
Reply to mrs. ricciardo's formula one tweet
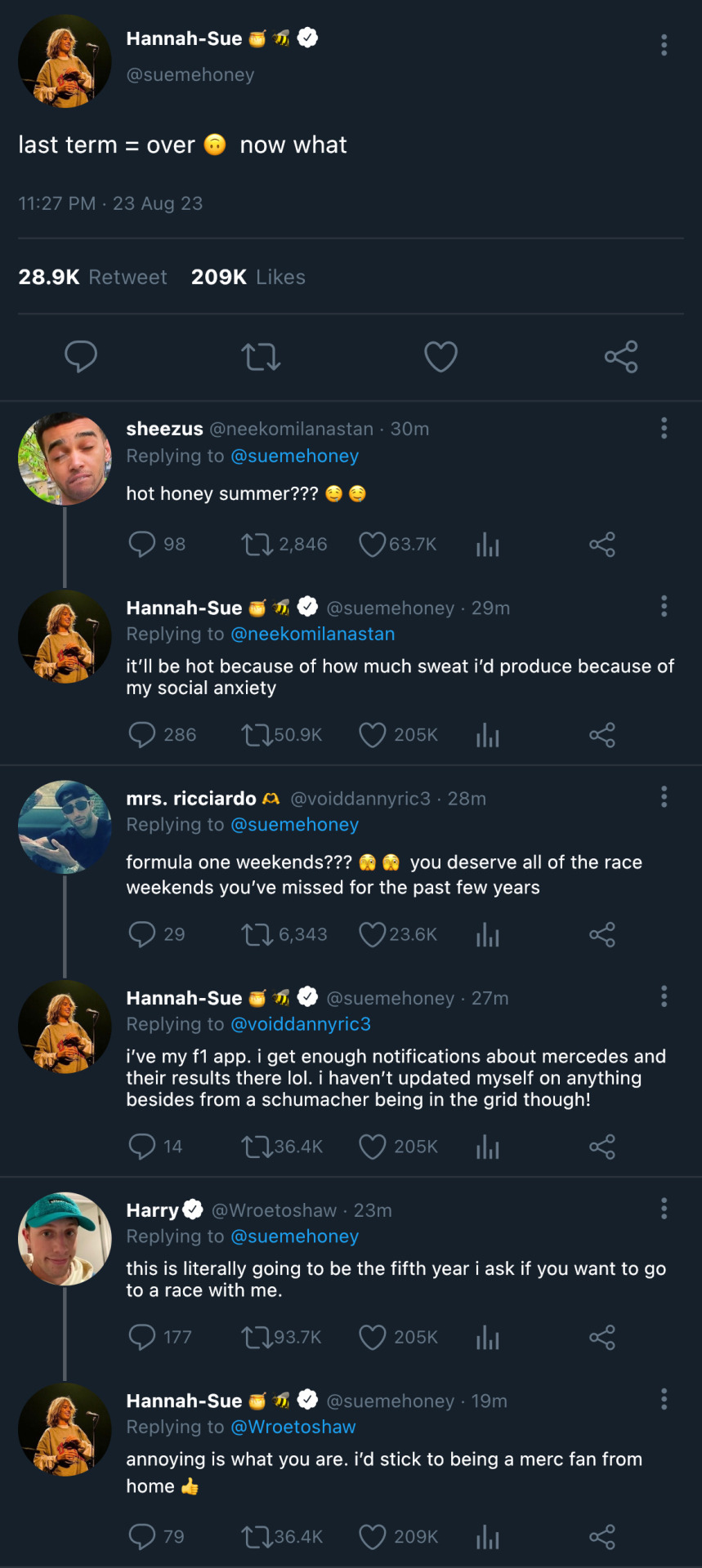point(142,934)
